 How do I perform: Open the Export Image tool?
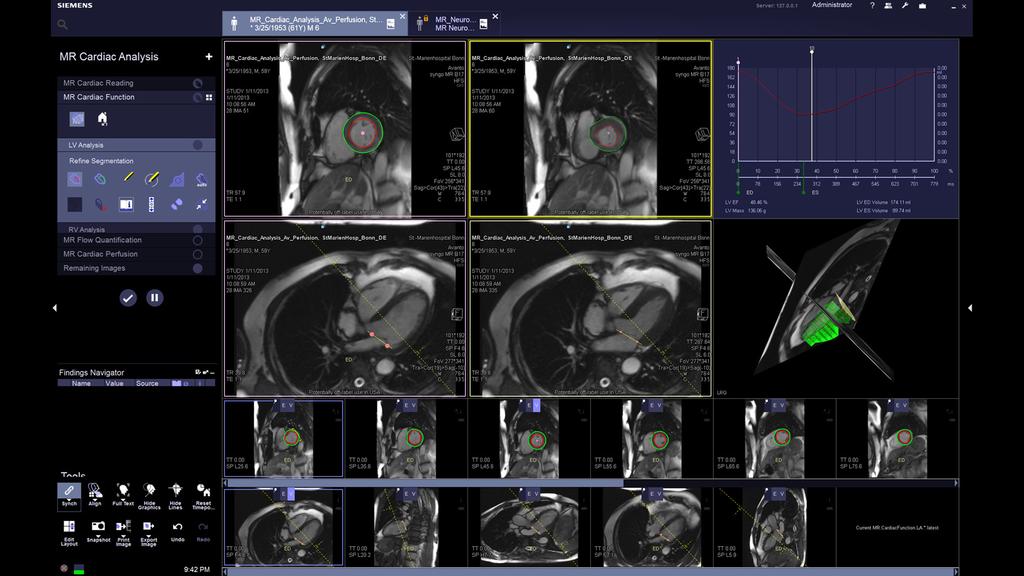pyautogui.click(x=149, y=528)
